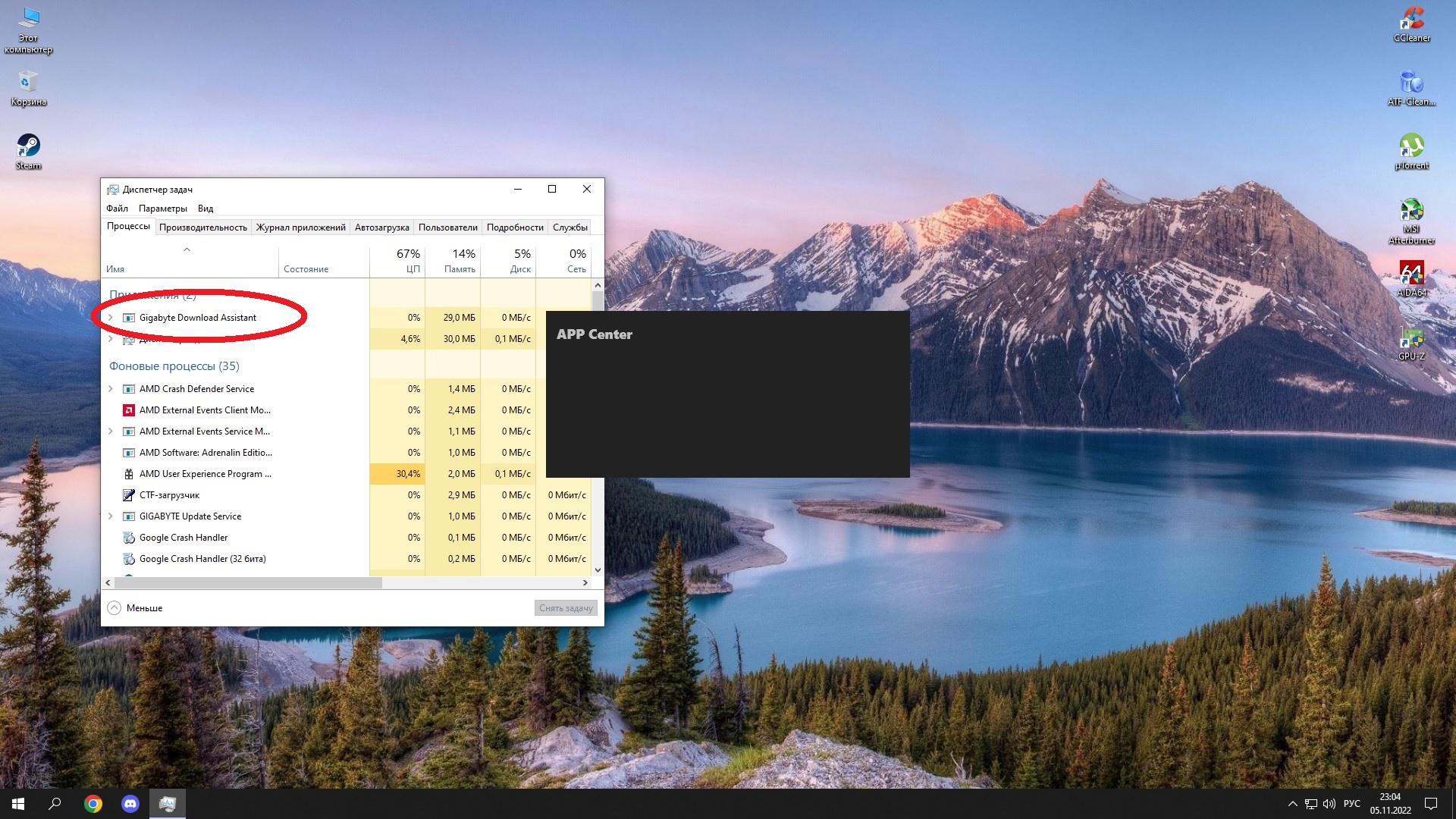Switch input language РУС indicator
The image size is (1456, 819).
point(1352,804)
